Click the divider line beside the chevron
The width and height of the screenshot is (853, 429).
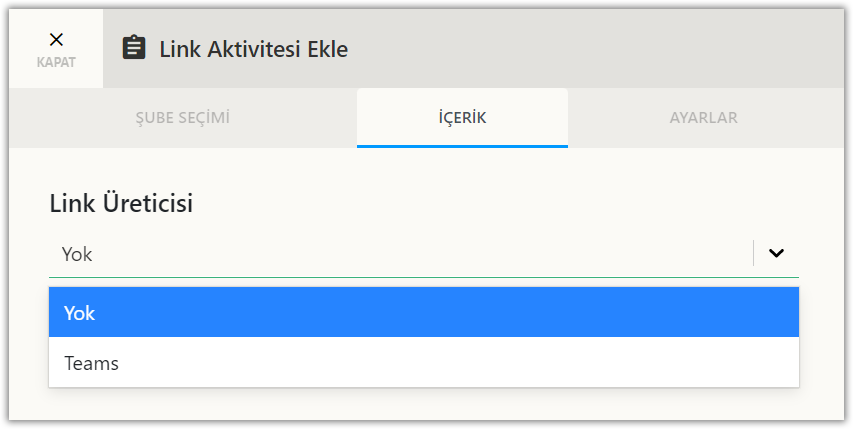(x=753, y=254)
